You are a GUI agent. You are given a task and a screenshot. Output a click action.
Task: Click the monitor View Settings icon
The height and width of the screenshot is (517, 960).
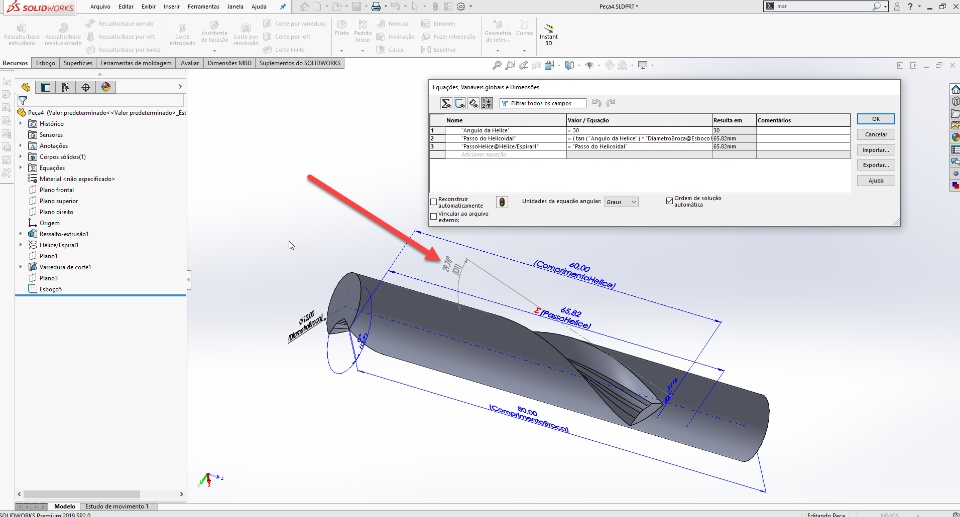click(x=642, y=65)
